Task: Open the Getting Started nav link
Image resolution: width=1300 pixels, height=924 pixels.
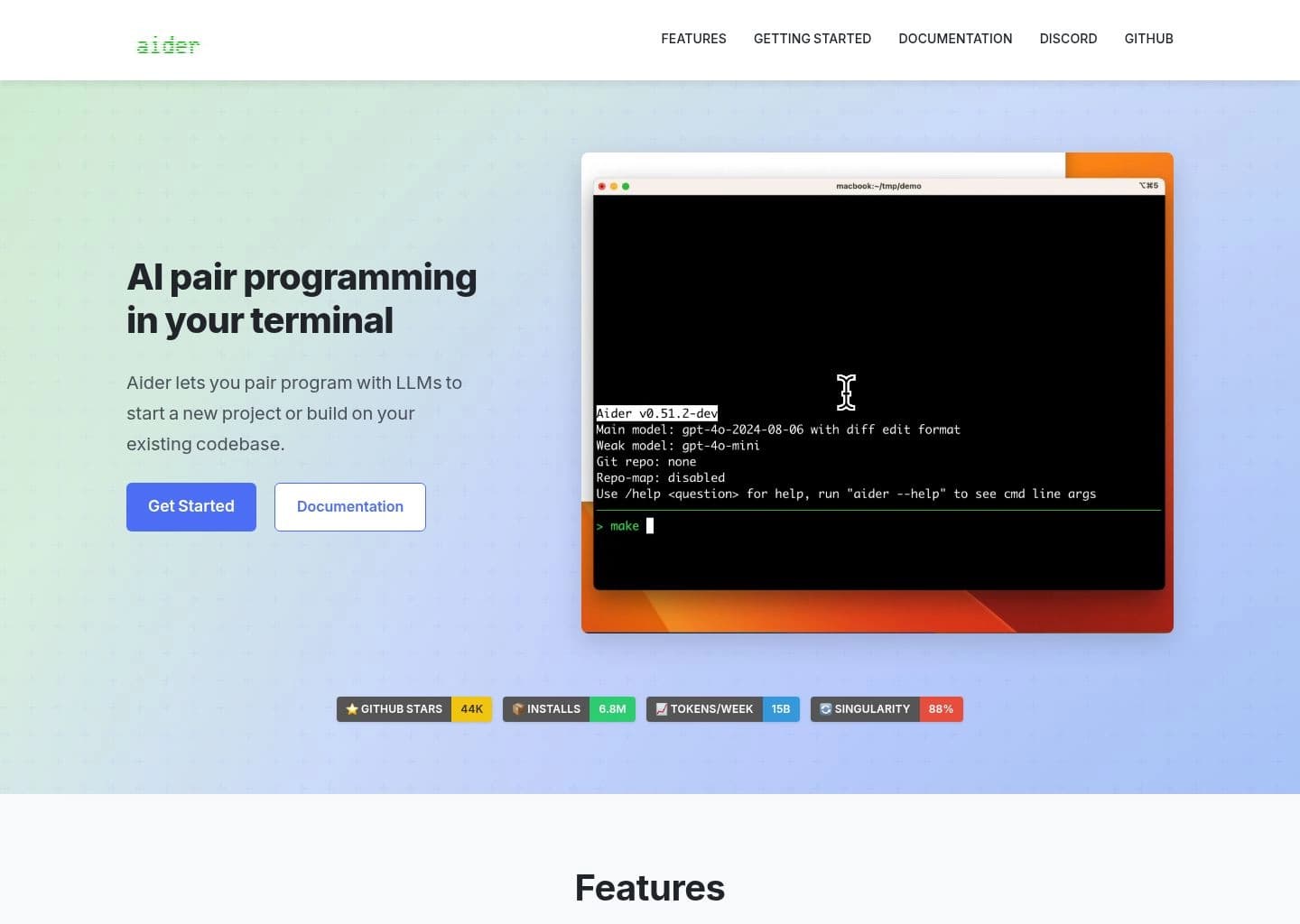Action: point(812,39)
